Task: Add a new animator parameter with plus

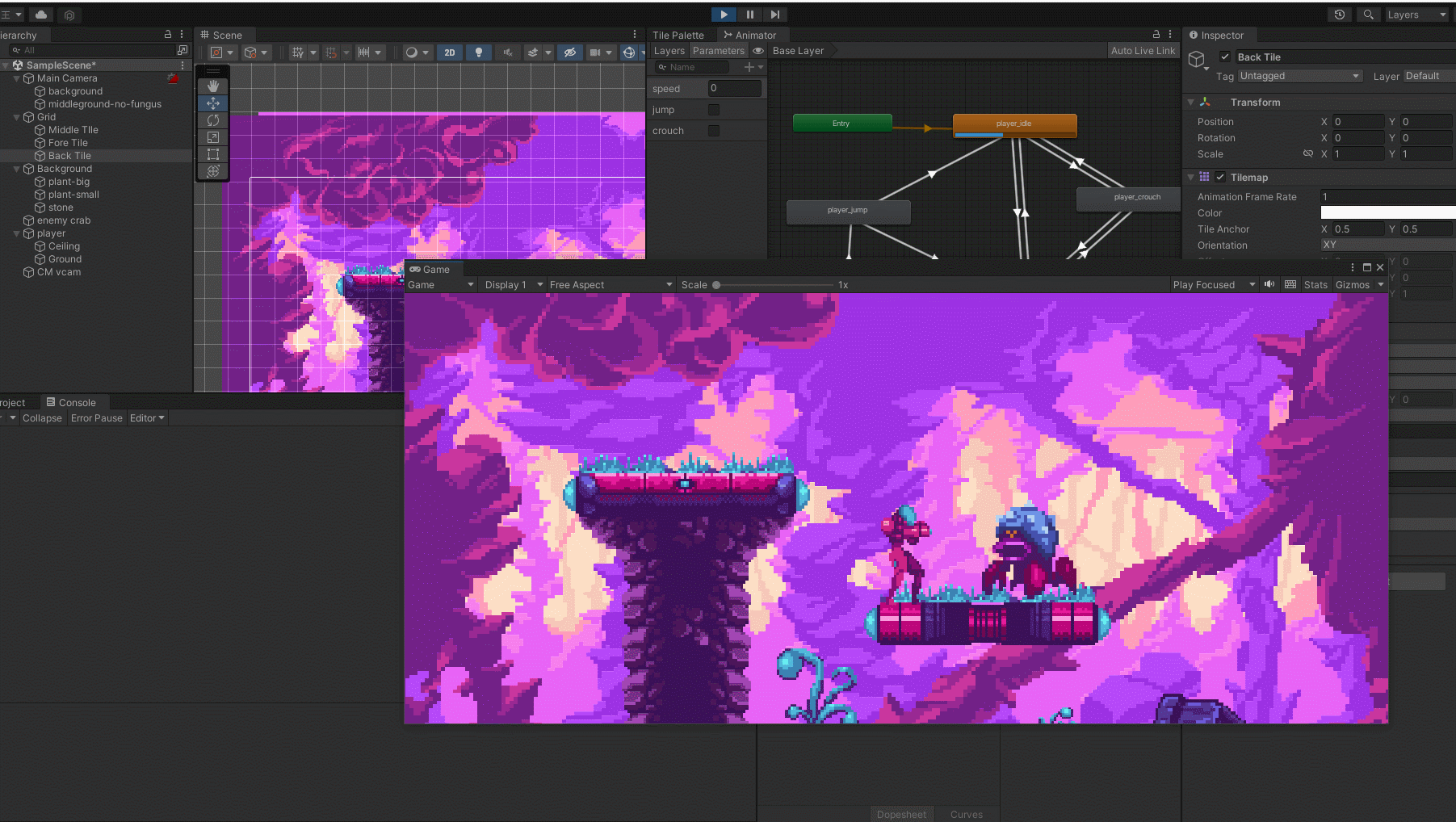Action: (x=753, y=67)
